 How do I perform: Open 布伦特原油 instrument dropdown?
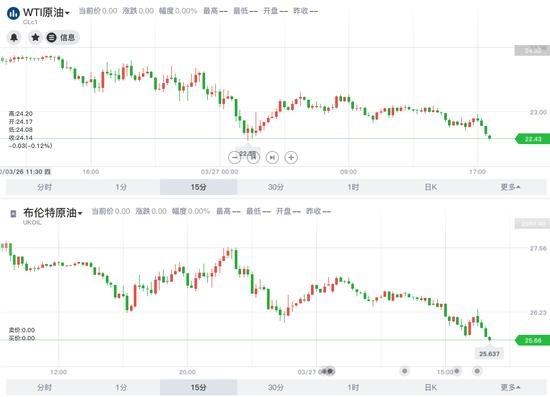pyautogui.click(x=53, y=213)
